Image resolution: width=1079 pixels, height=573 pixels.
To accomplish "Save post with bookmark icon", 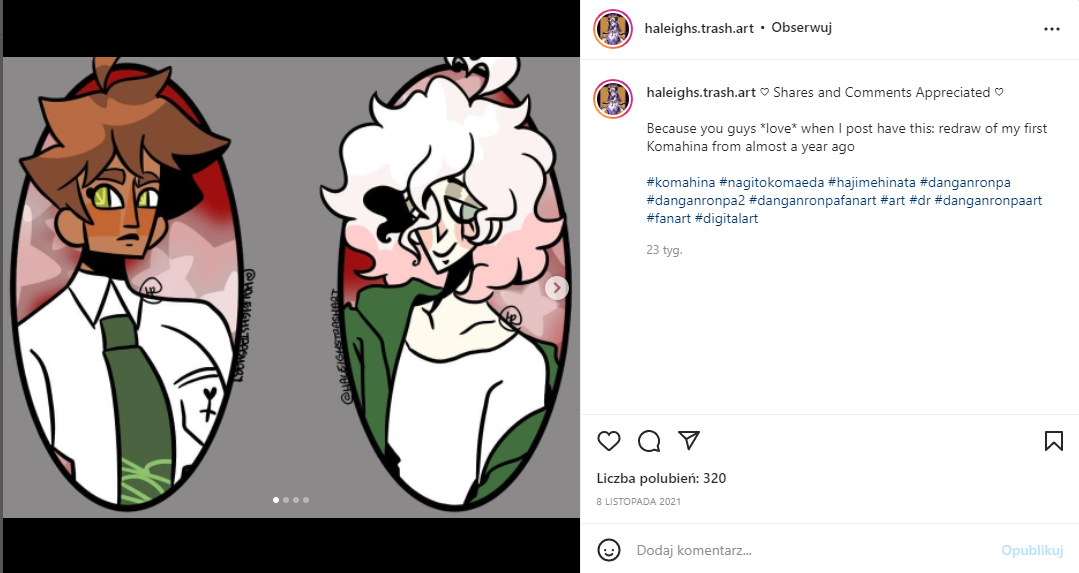I will click(1054, 441).
